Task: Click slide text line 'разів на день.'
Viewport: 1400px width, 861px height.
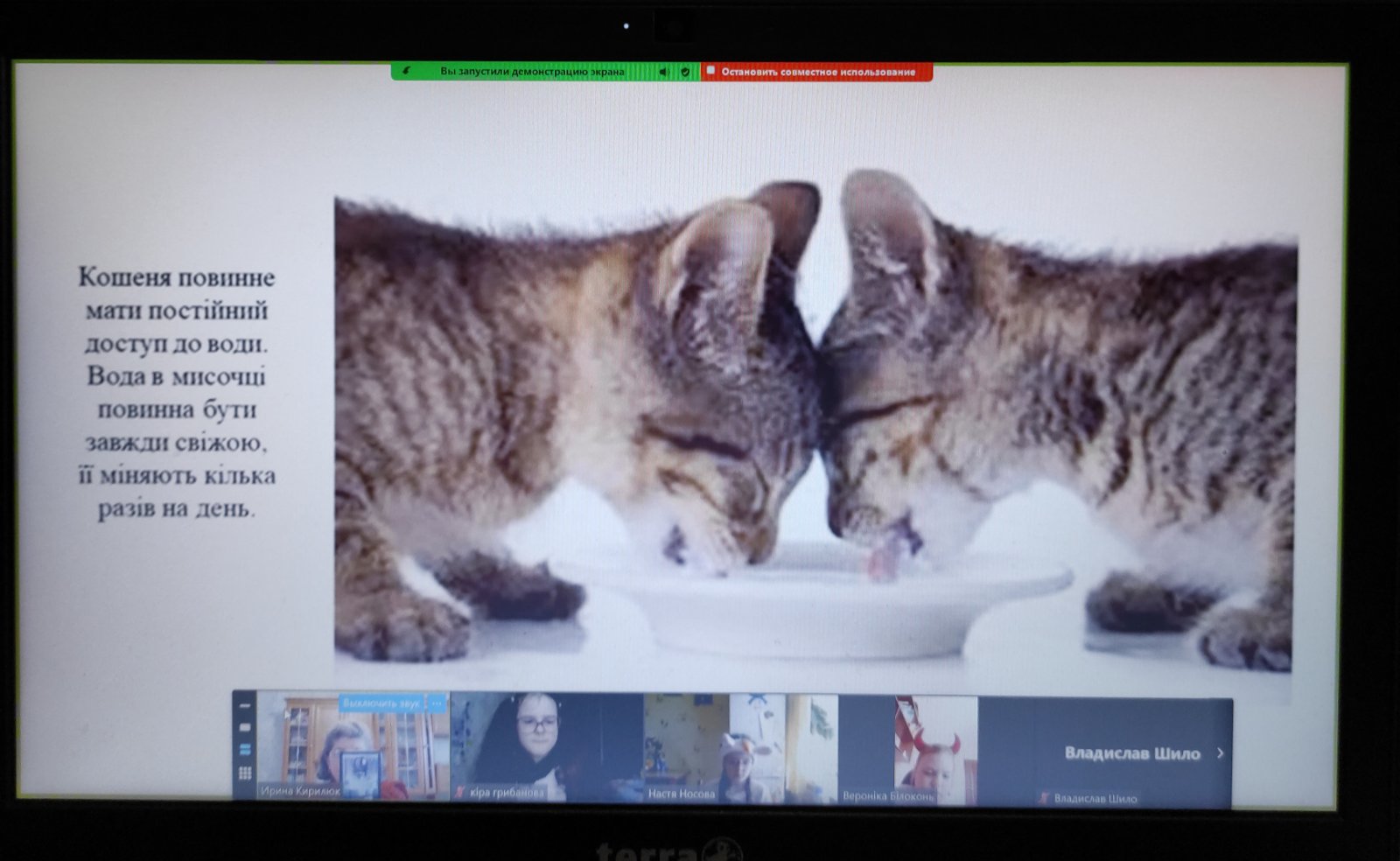Action: 177,508
